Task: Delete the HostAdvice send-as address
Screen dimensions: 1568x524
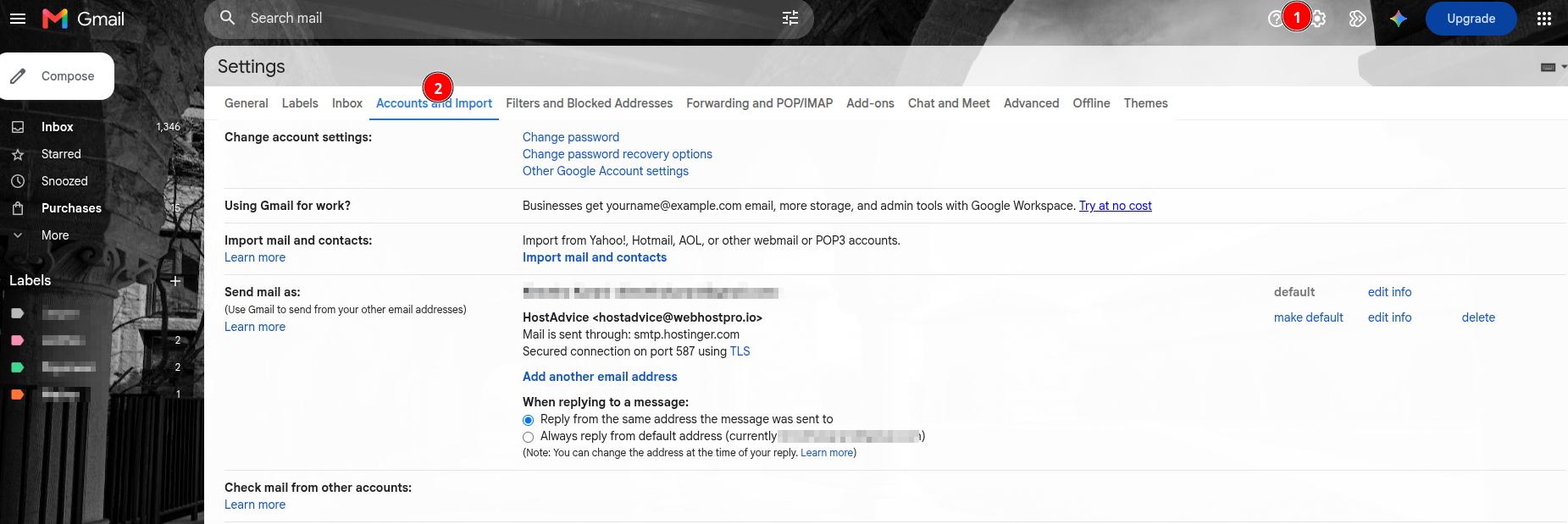Action: 1478,317
